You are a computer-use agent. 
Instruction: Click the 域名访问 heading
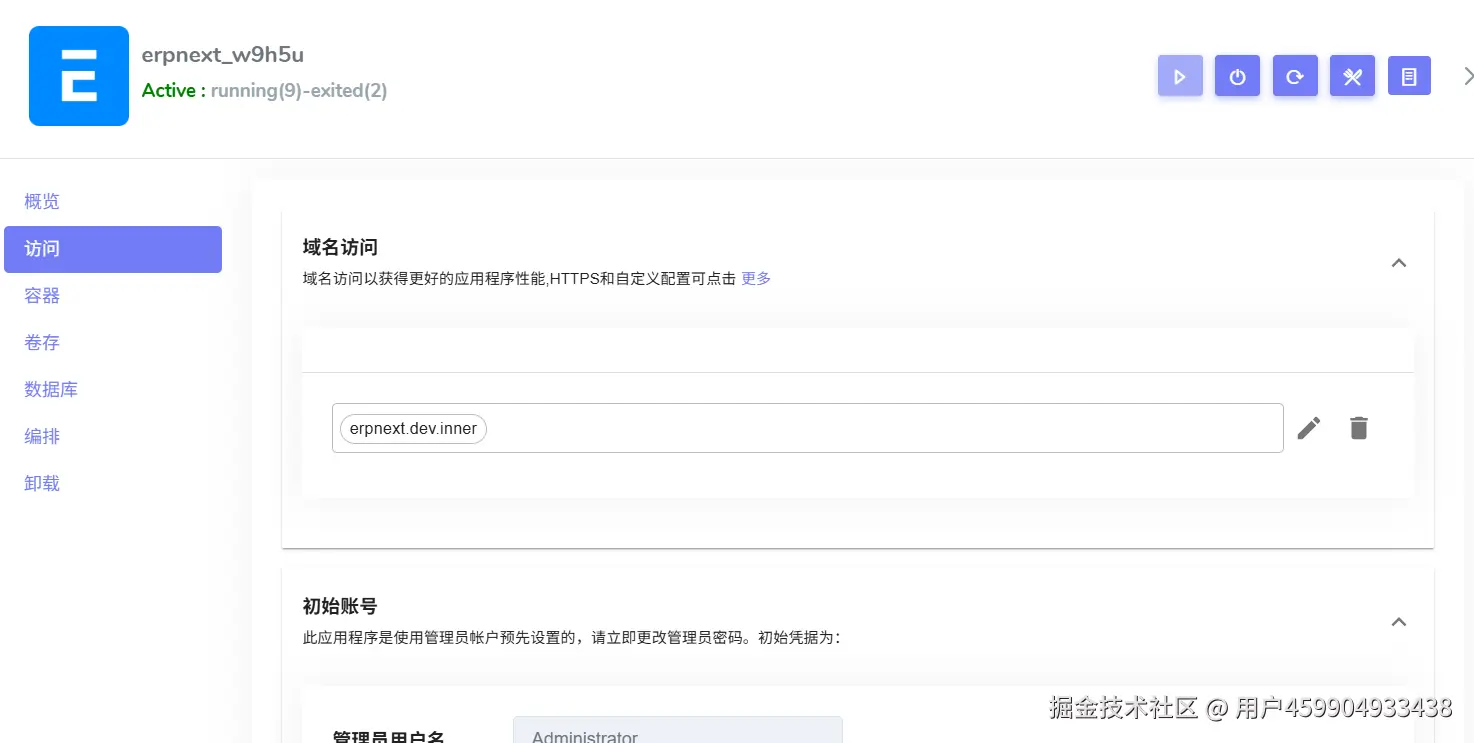tap(340, 247)
